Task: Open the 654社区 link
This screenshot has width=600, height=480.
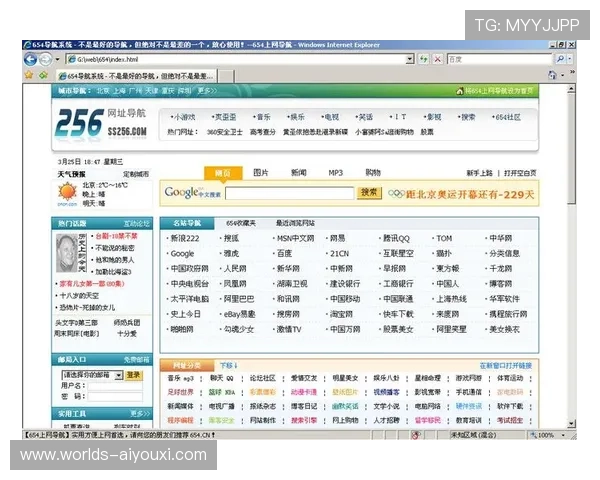Action: tap(507, 117)
